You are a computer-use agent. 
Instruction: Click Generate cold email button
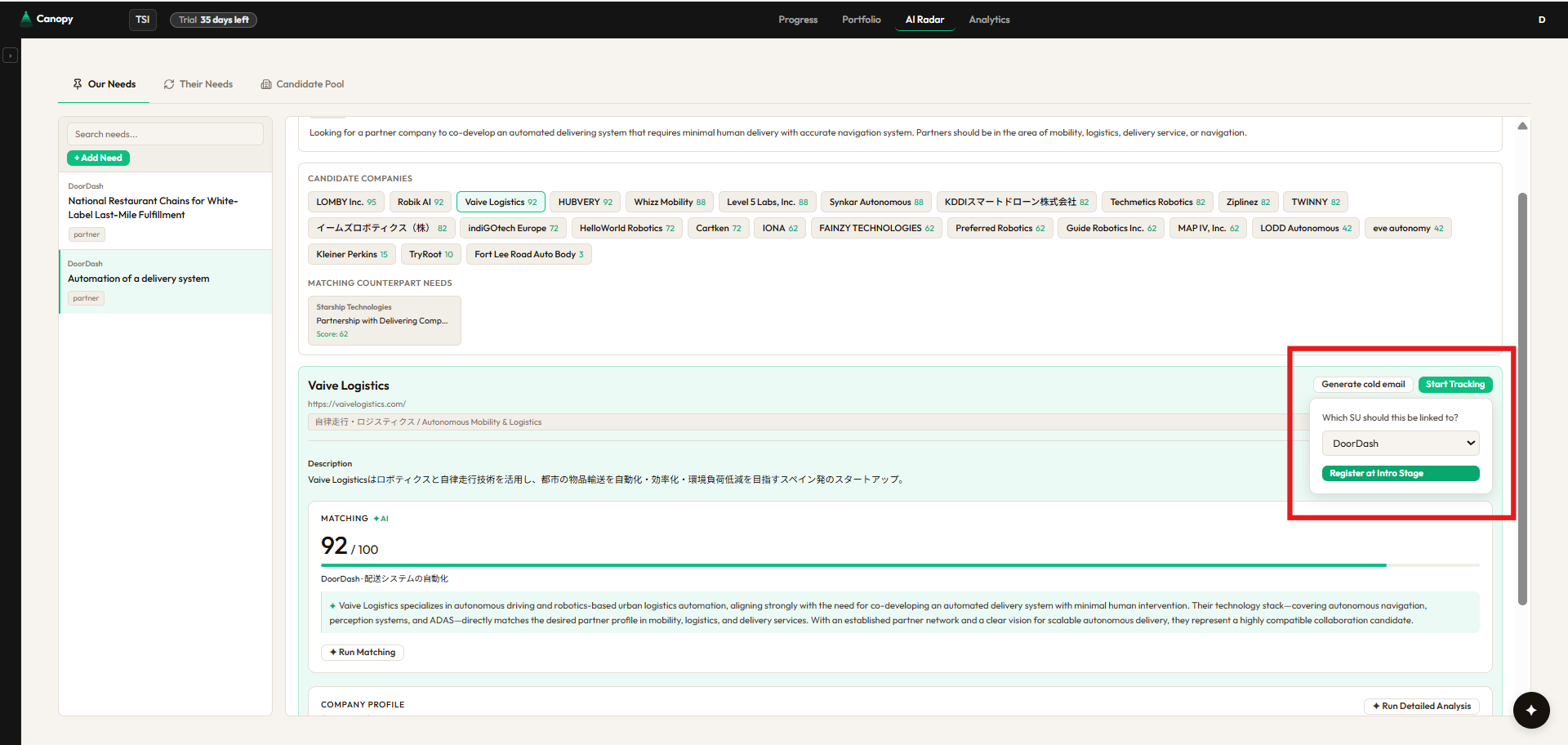click(1363, 384)
